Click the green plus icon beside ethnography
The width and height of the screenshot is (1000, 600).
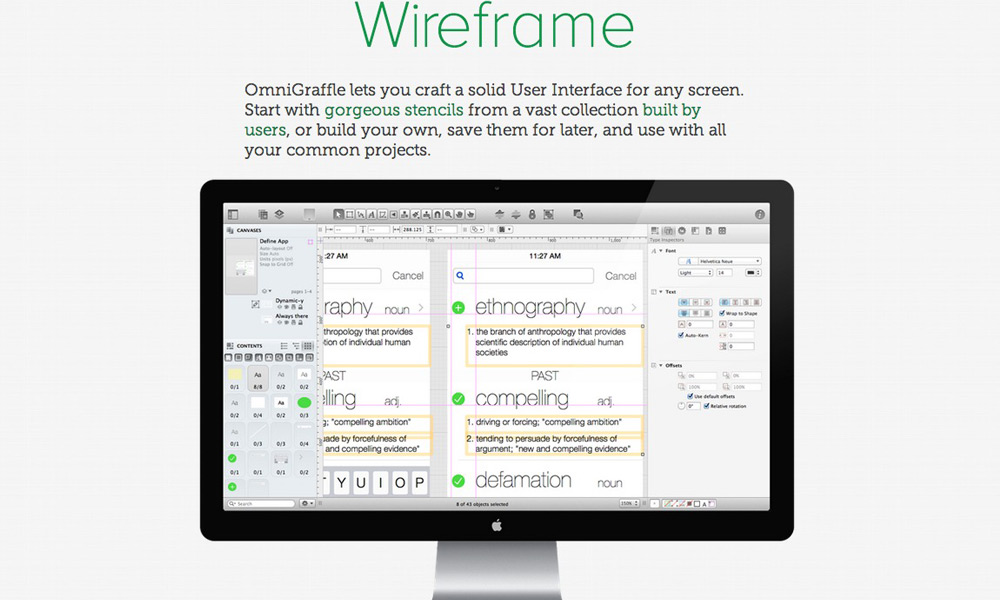(x=458, y=308)
